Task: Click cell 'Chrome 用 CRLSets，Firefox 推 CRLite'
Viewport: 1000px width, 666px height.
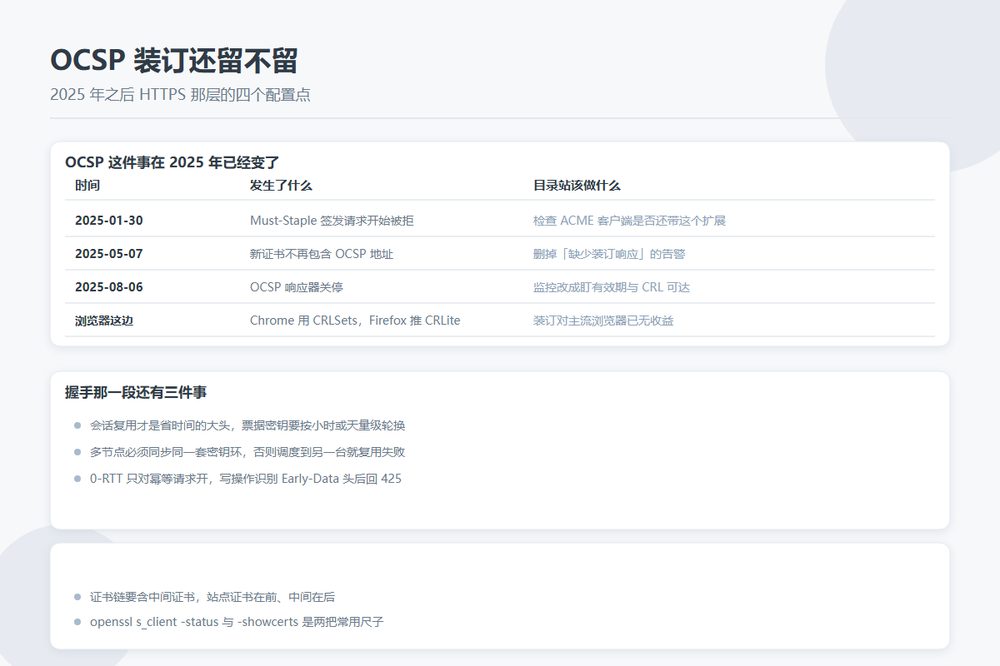Action: pyautogui.click(x=355, y=320)
